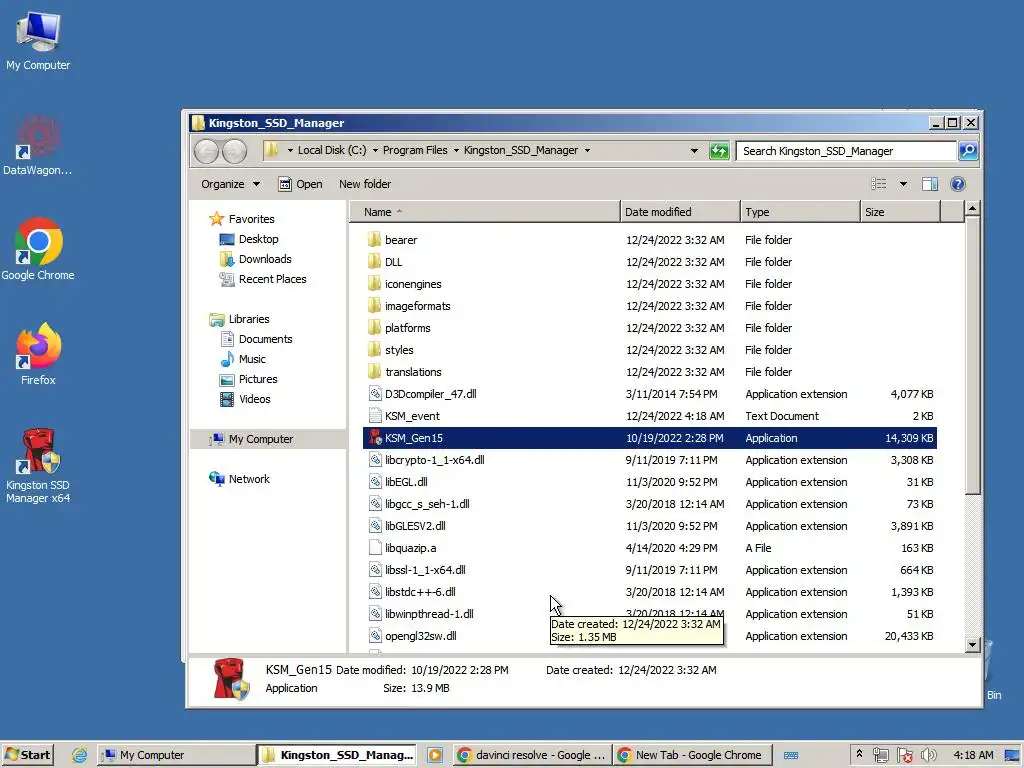
Task: Select the D3Dcompiler_47.dll file
Action: 649,394
